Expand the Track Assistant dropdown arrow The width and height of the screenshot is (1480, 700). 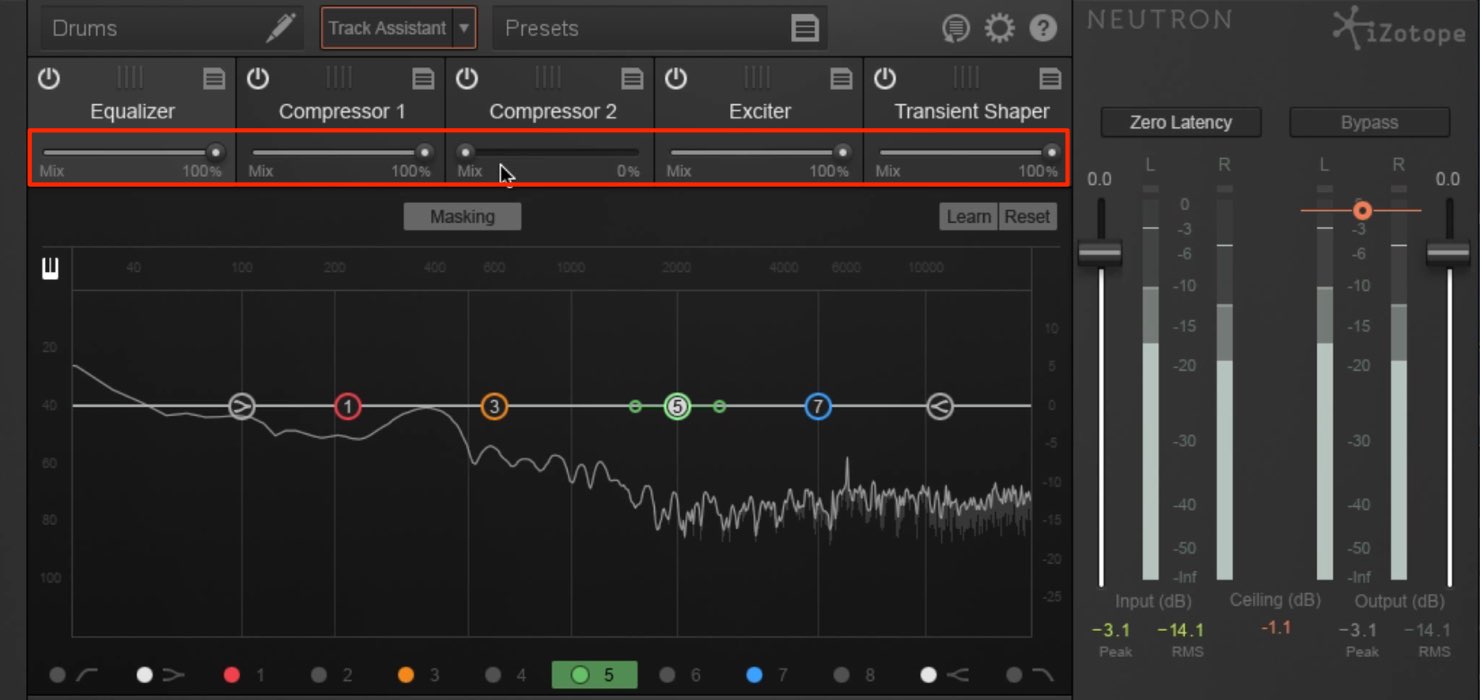[464, 28]
